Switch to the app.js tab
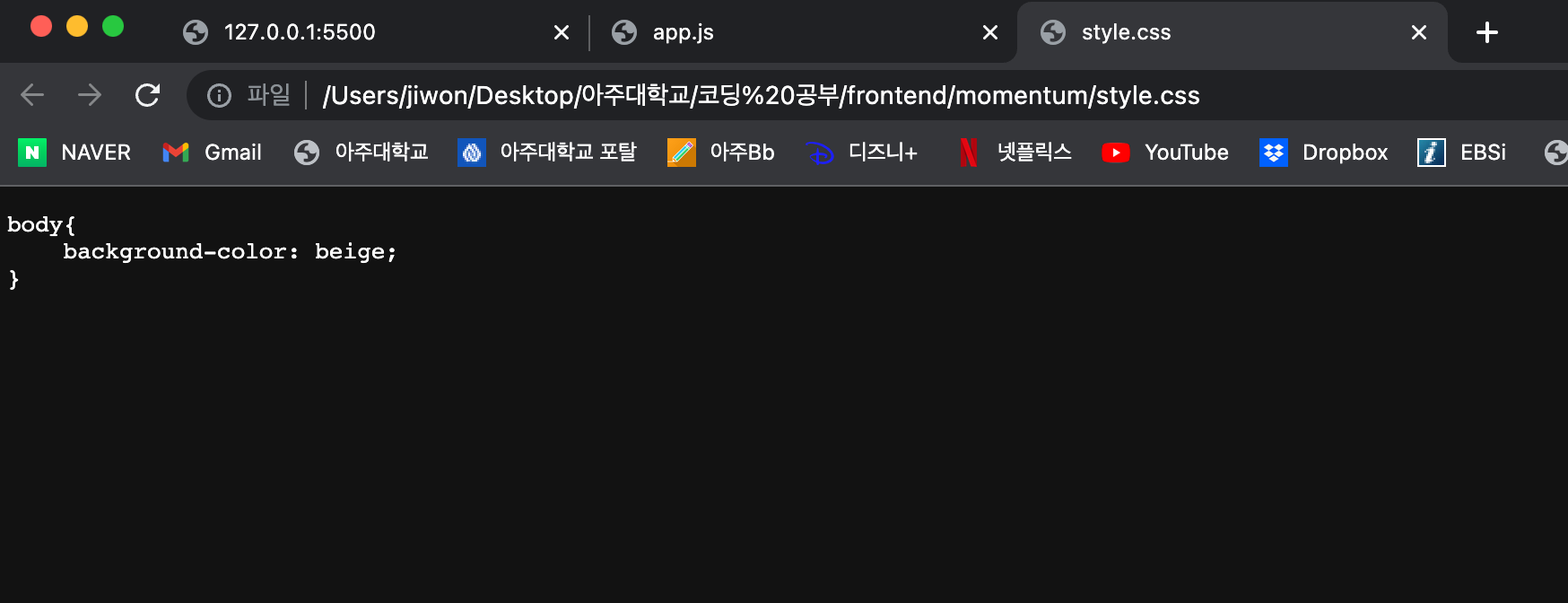Viewport: 1568px width, 603px height. click(x=789, y=32)
